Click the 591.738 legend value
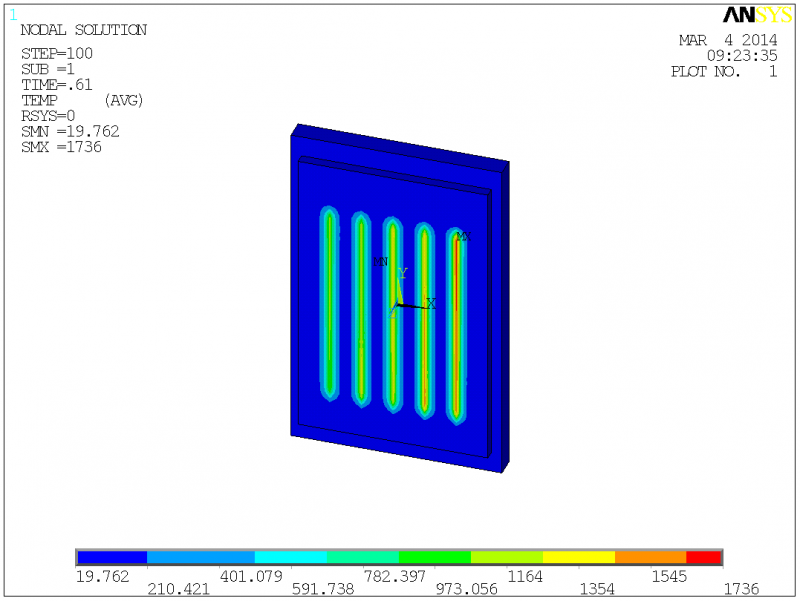Image resolution: width=800 pixels, height=601 pixels. click(x=323, y=589)
